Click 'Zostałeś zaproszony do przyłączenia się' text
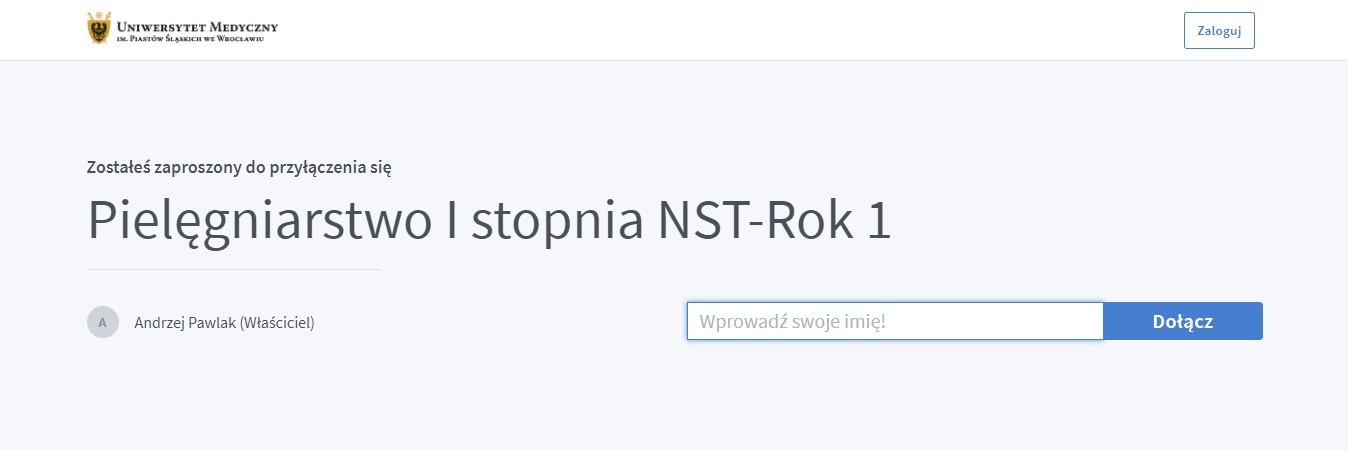 tap(239, 167)
